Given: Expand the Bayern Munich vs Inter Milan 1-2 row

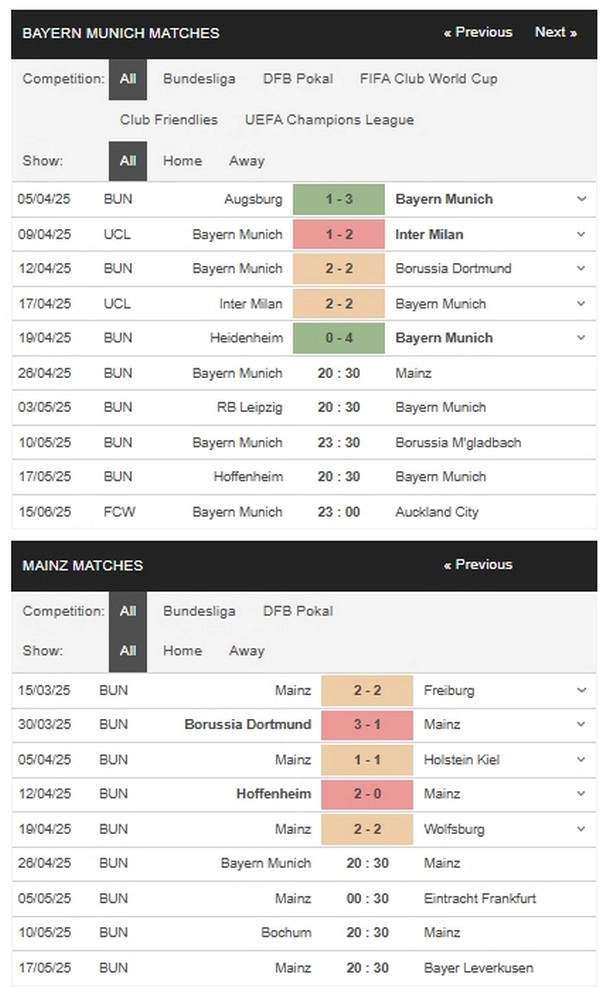Looking at the screenshot, I should pos(581,234).
